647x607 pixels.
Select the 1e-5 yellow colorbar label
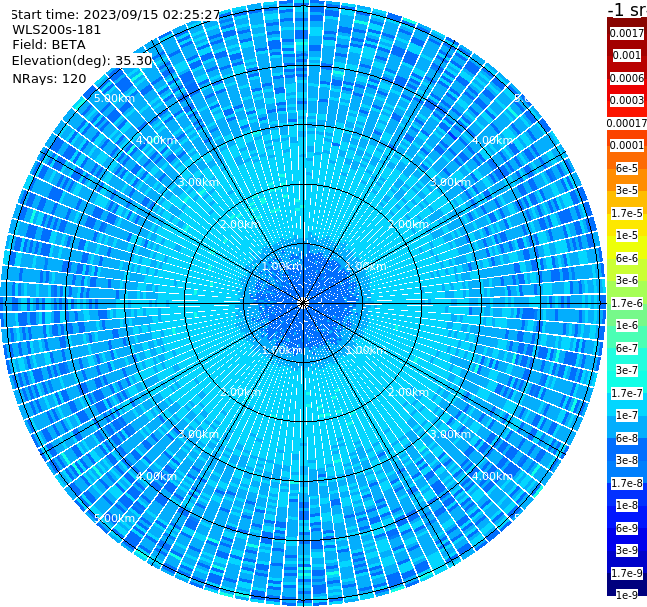click(627, 235)
